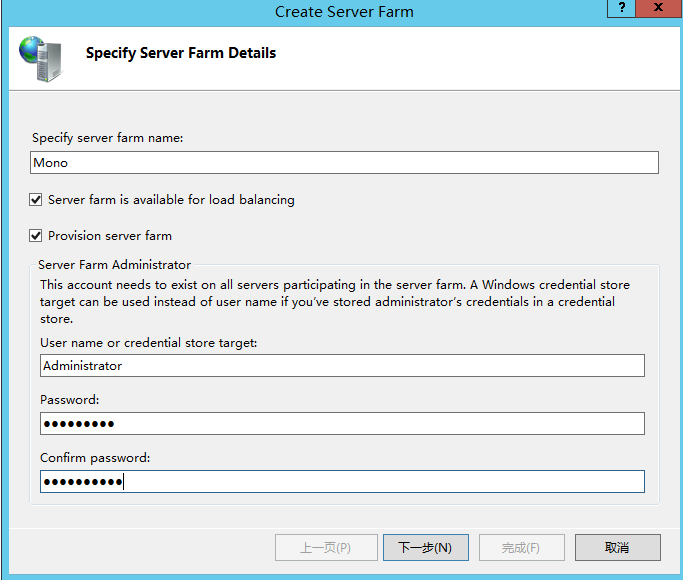Focus the server farm name field containing Mono
The width and height of the screenshot is (683, 580).
click(344, 162)
